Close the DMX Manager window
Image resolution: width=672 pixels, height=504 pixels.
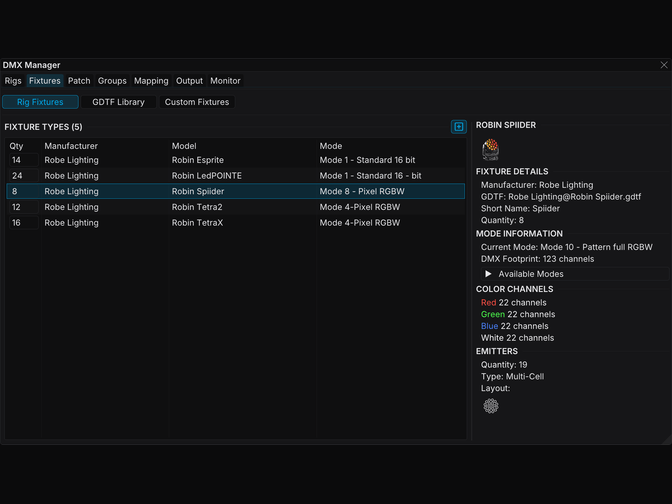tap(664, 65)
